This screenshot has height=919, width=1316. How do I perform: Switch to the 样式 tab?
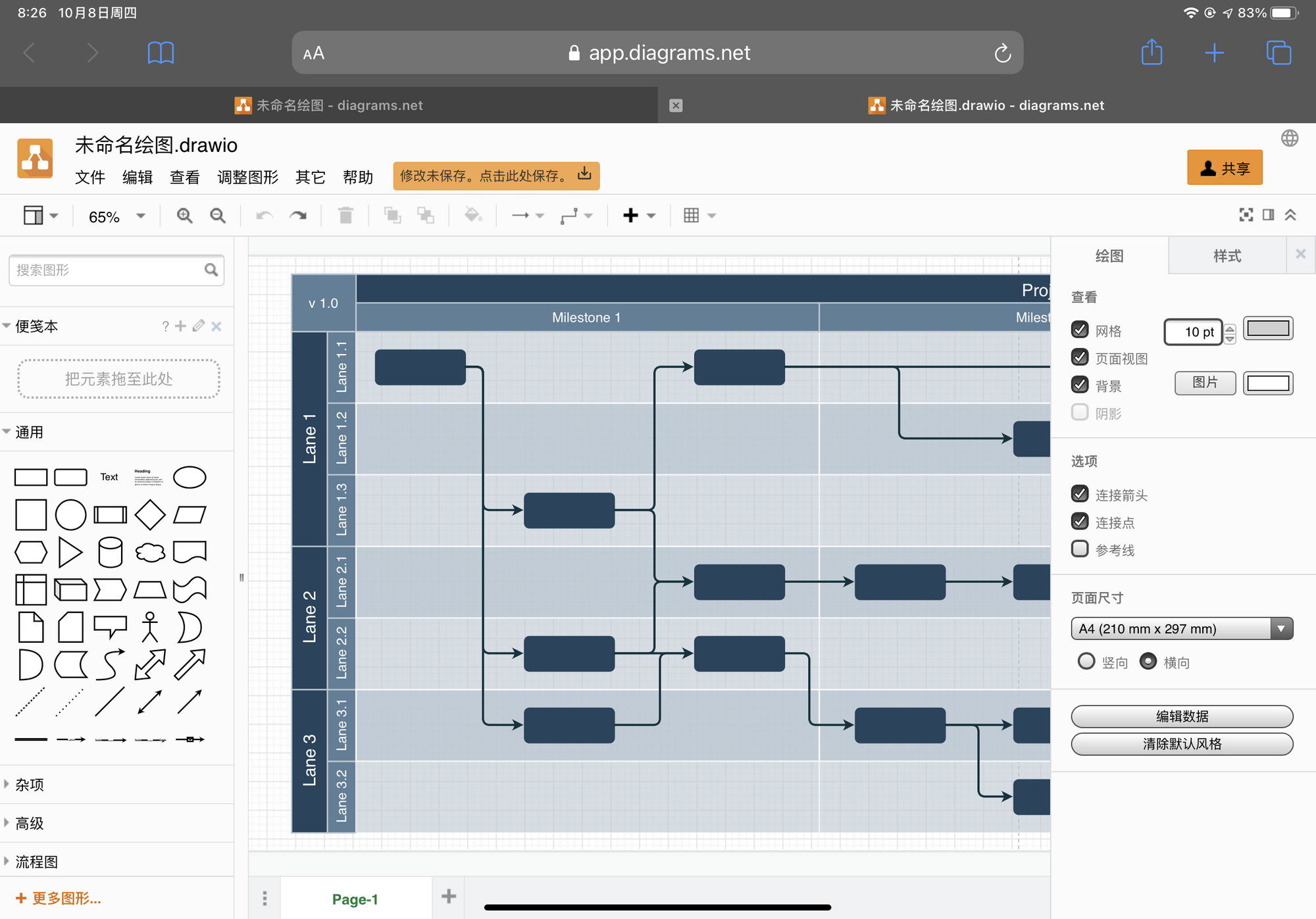coord(1227,256)
